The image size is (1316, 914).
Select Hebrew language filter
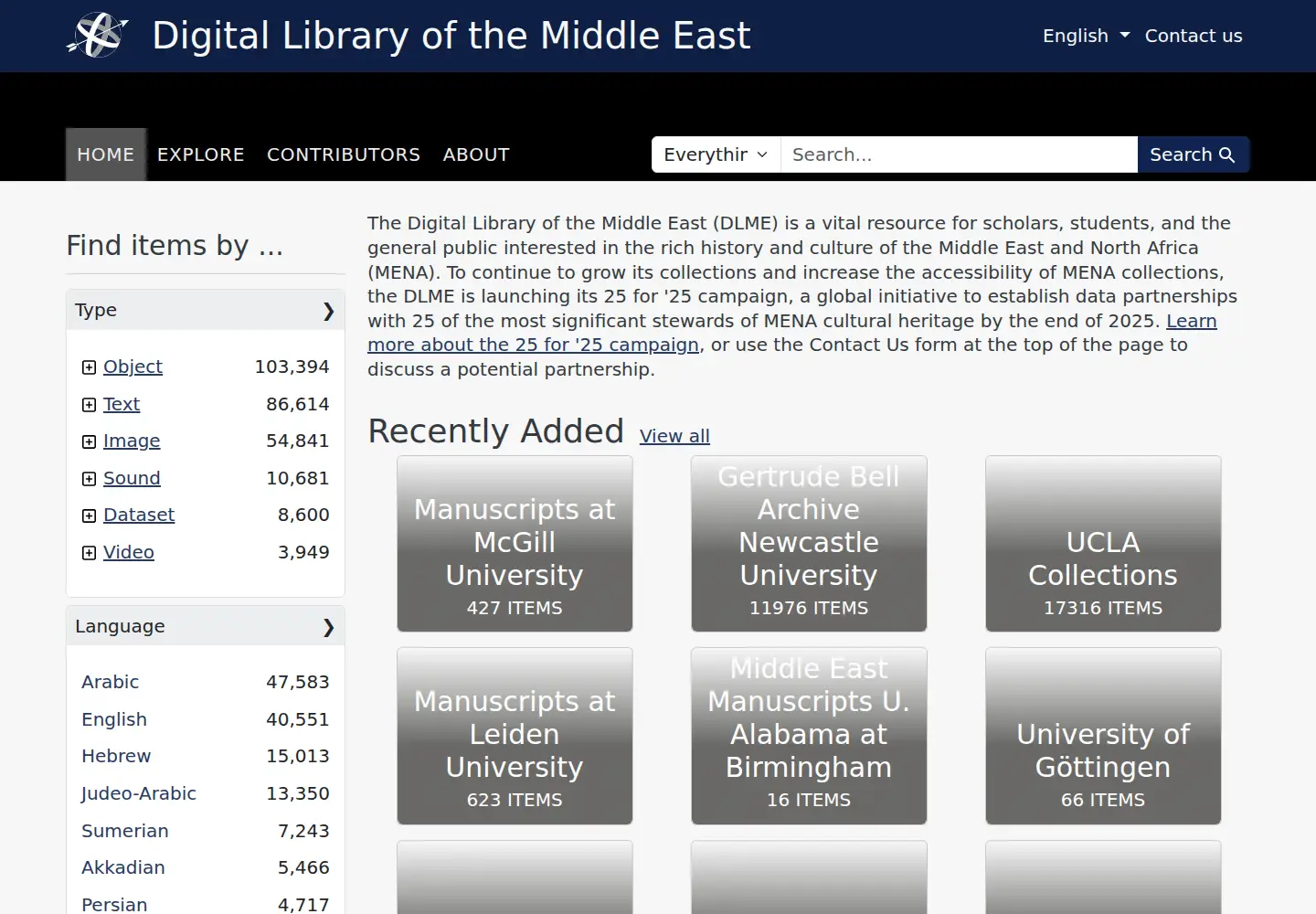(116, 756)
